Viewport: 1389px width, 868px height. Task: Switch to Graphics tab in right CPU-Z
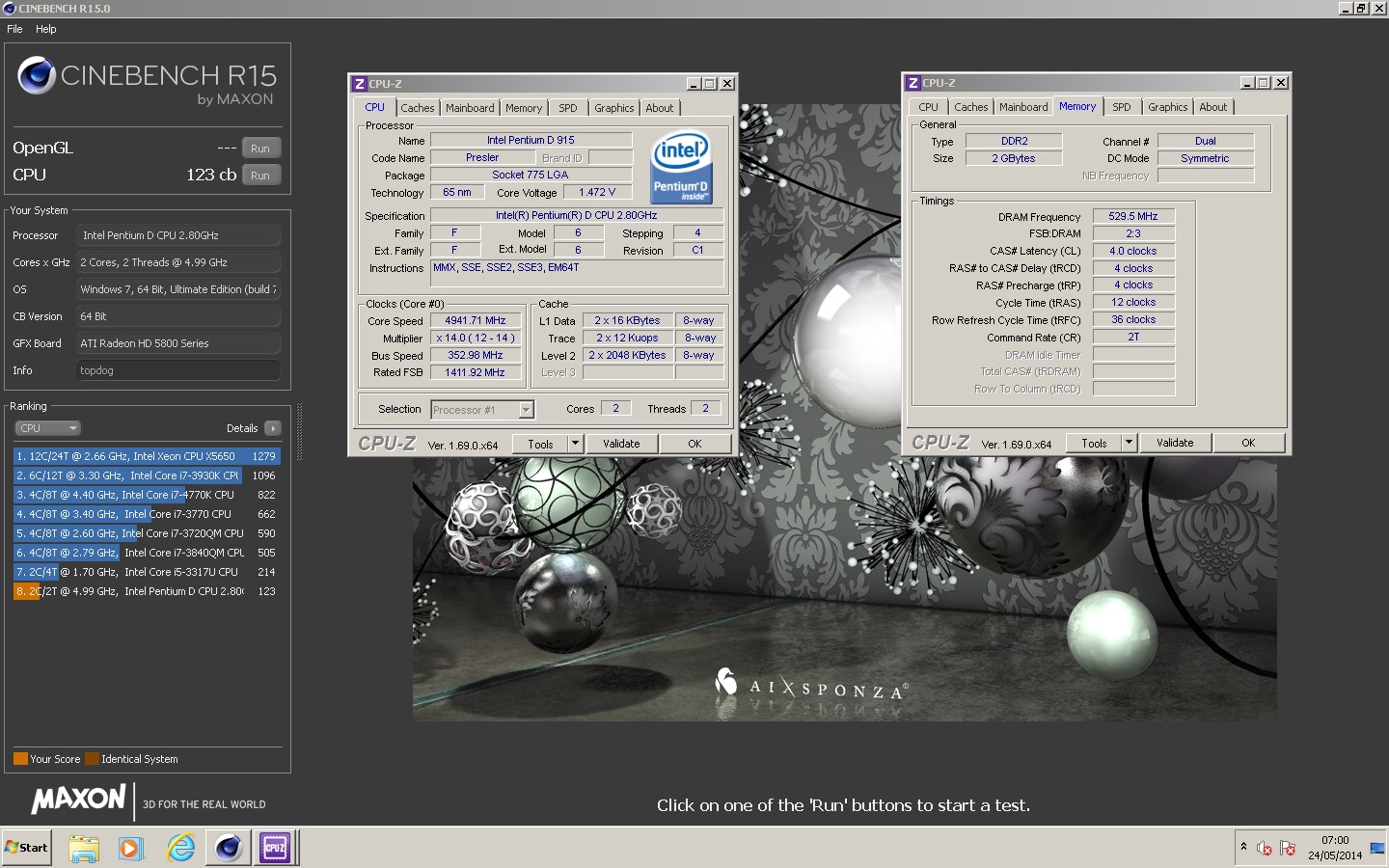click(1168, 107)
